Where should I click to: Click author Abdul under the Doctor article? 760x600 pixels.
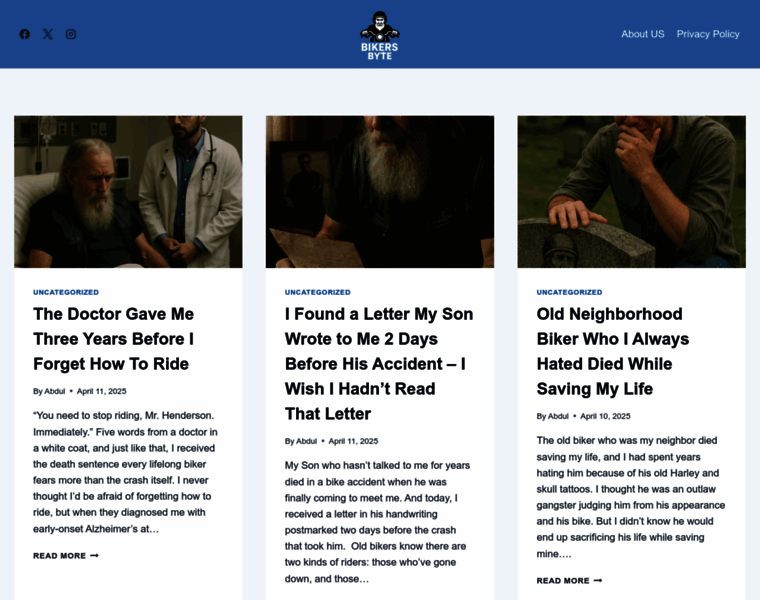coord(55,391)
